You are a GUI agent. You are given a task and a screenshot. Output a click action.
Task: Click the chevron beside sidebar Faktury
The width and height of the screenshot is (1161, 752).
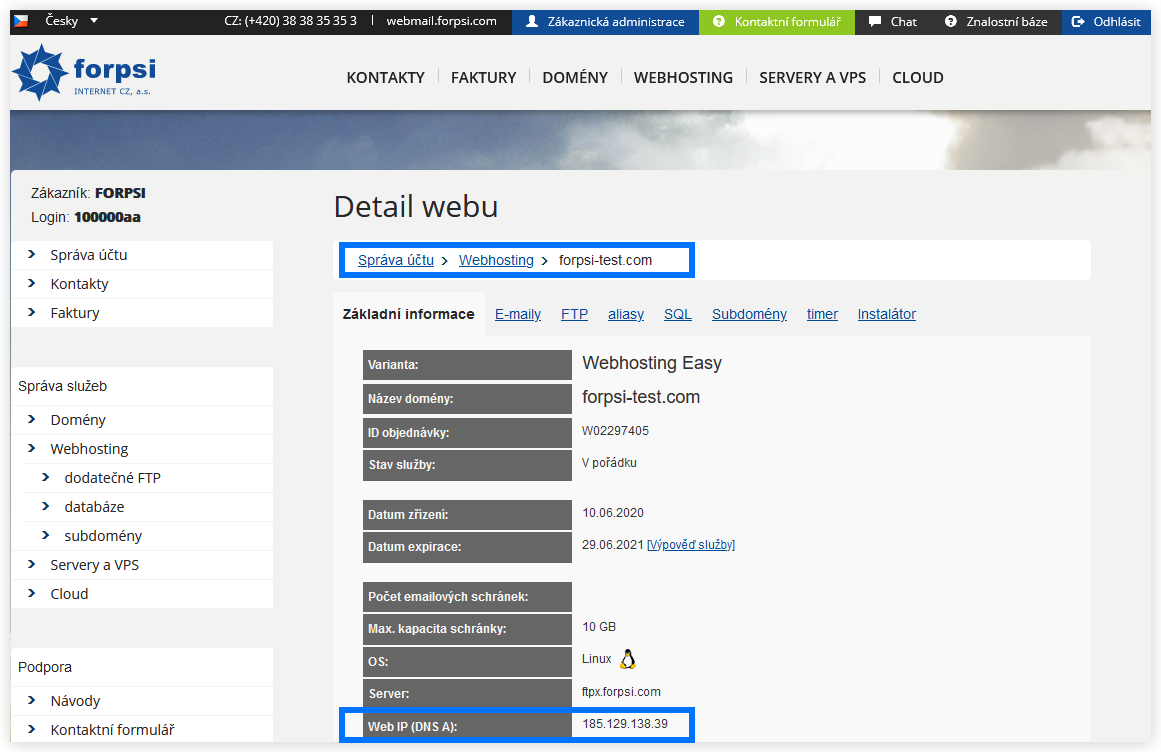tap(31, 312)
